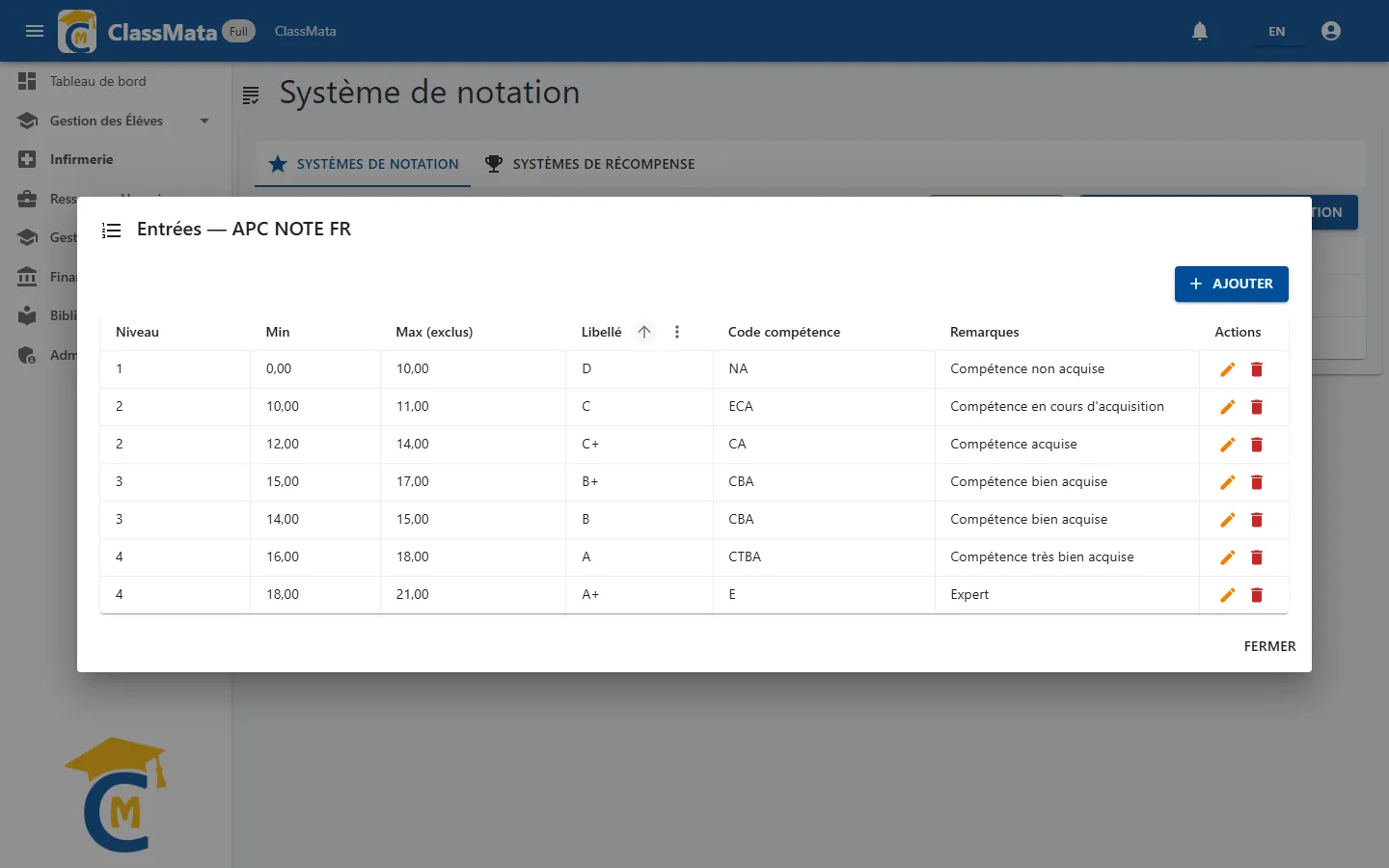Switch language with the EN selector

click(1276, 31)
